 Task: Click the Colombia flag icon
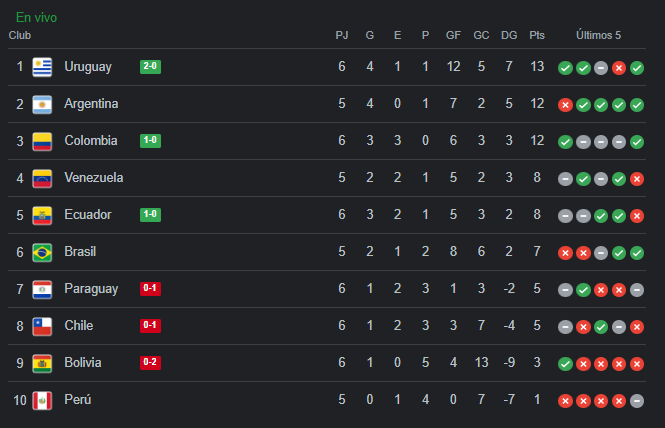pos(42,141)
